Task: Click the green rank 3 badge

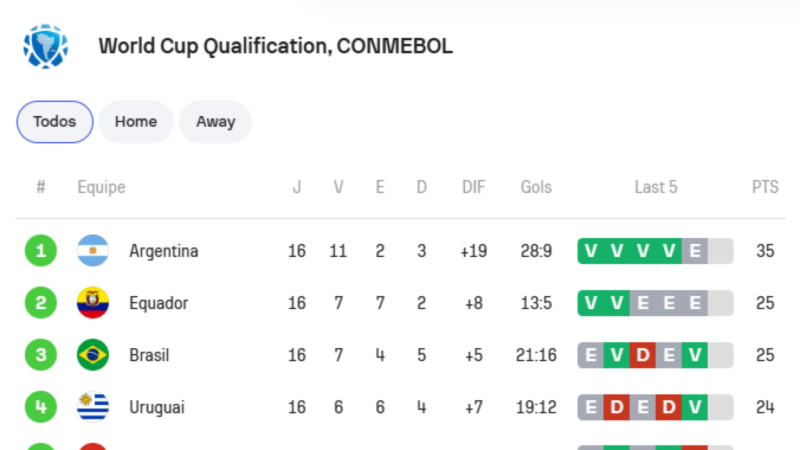Action: (x=41, y=355)
